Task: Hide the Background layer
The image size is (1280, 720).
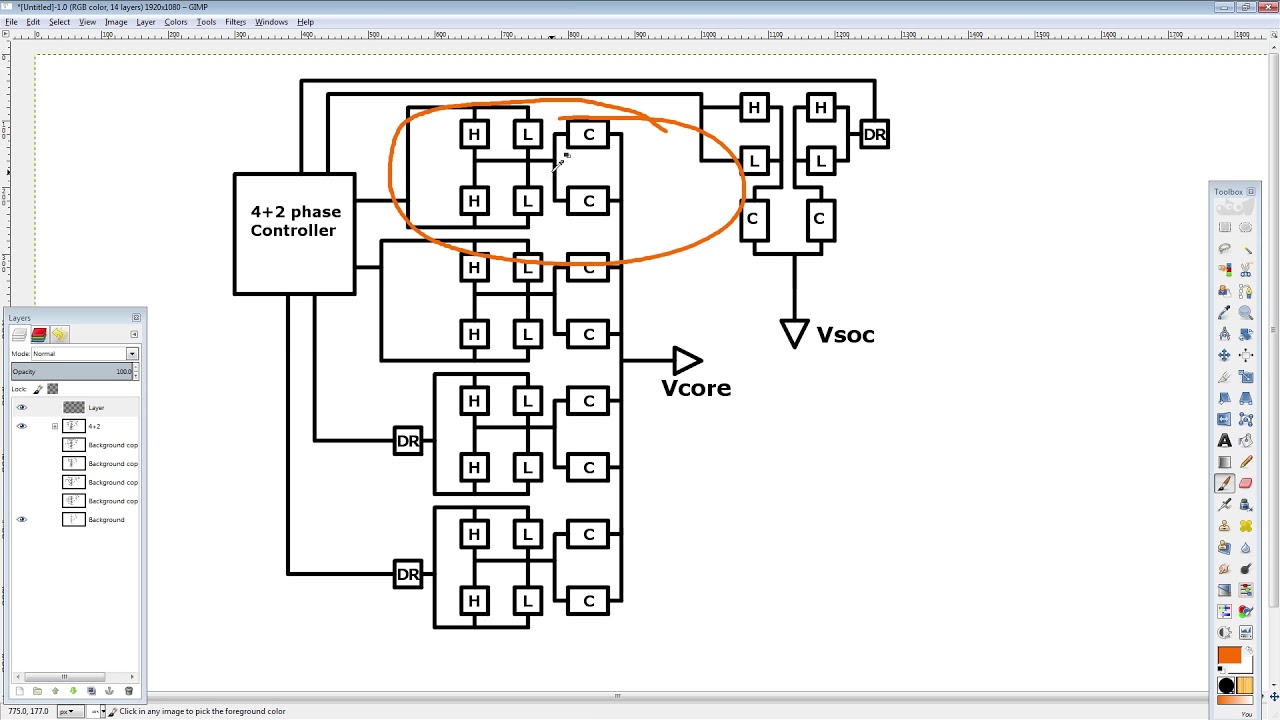Action: (x=21, y=519)
